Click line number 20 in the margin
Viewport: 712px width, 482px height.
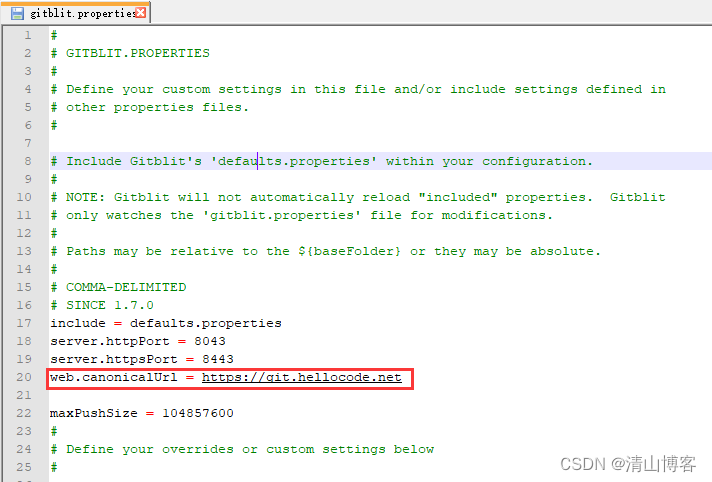pyautogui.click(x=25, y=377)
